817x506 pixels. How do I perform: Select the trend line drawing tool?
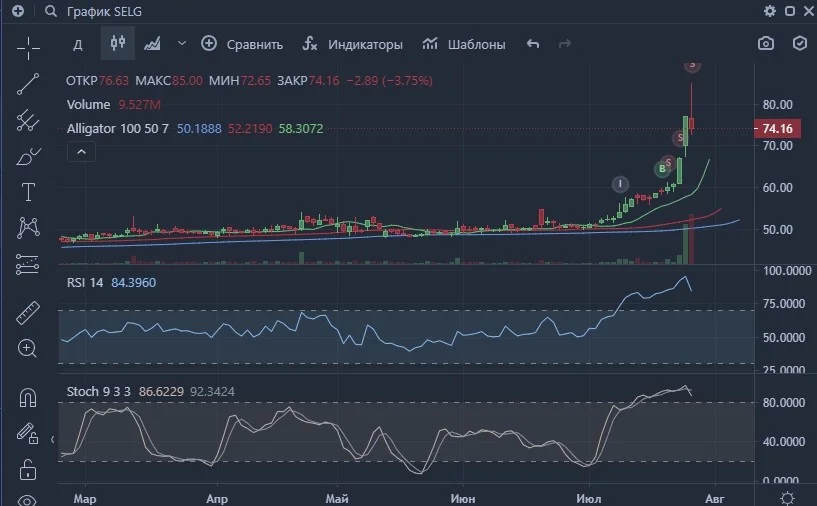click(x=28, y=84)
